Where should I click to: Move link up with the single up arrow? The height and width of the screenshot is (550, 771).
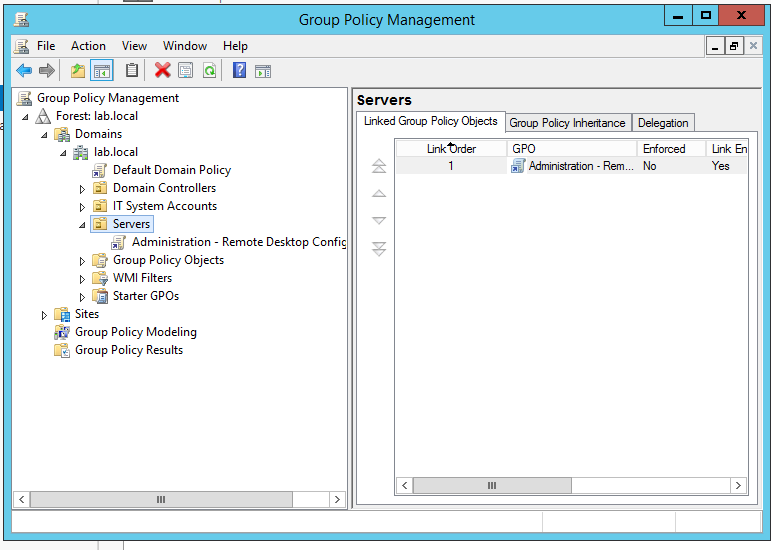tap(379, 194)
